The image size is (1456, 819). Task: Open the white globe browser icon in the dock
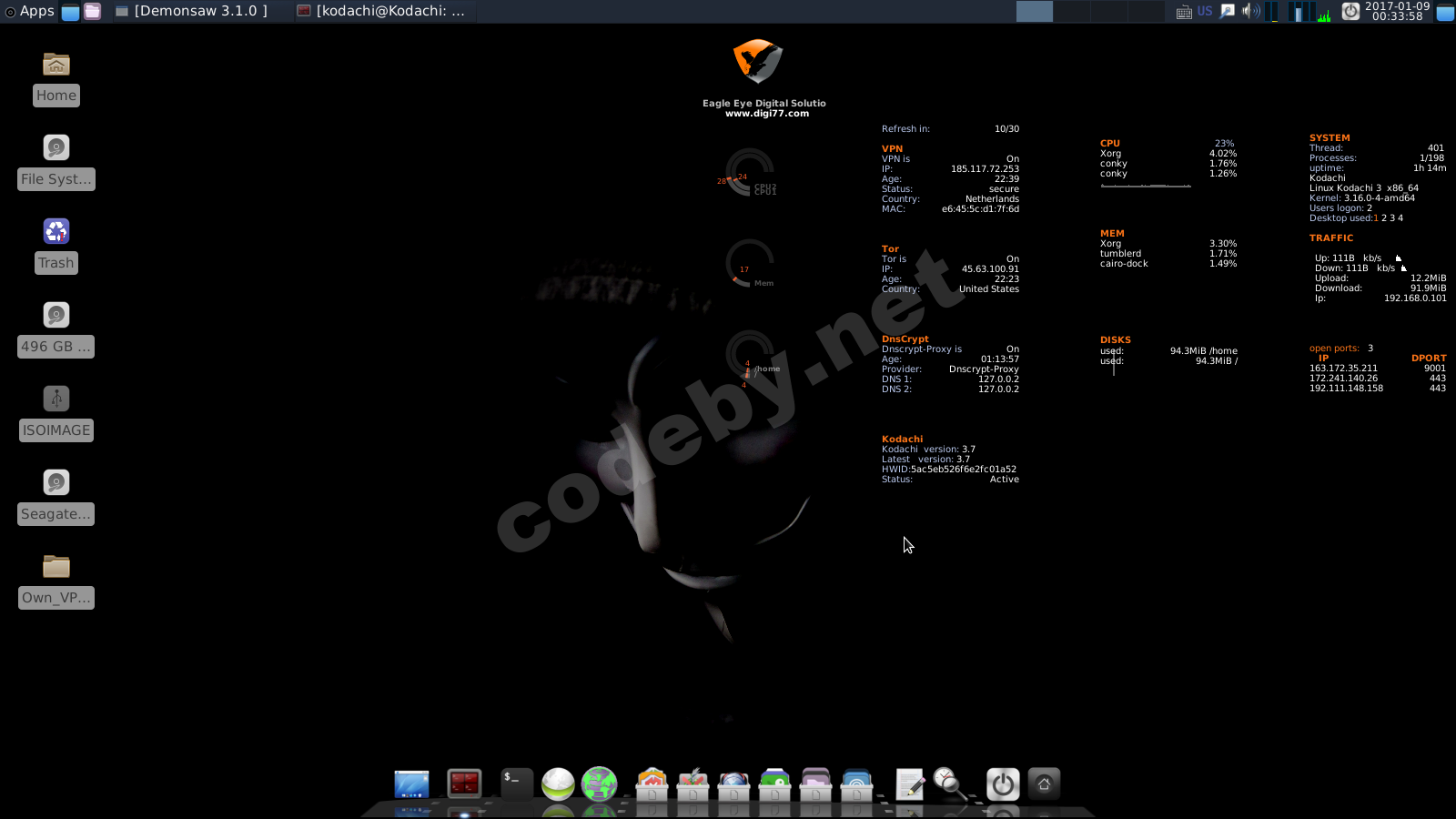pos(558,783)
